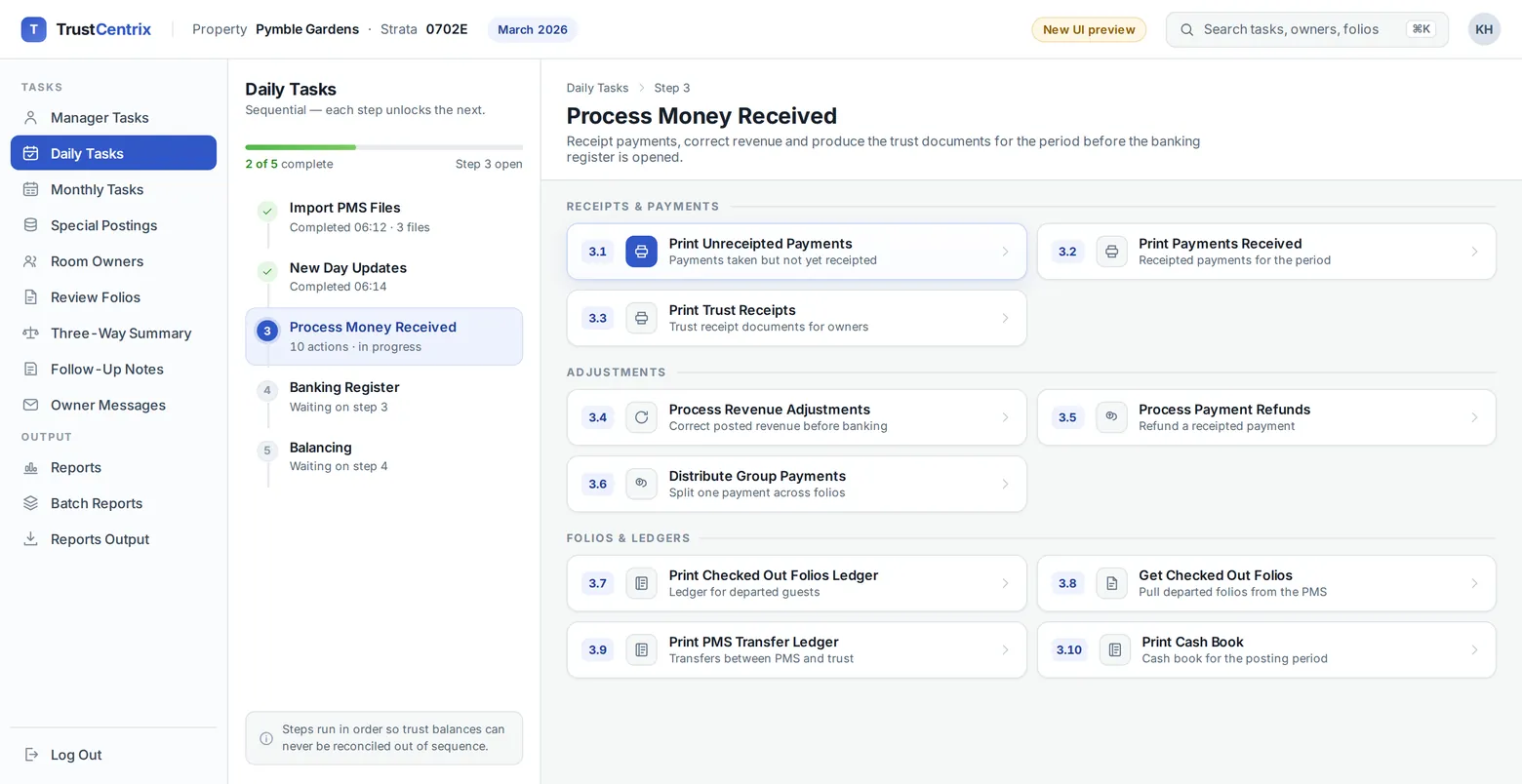Click the printer icon for Print Unreceipted Payments
This screenshot has width=1522, height=784.
pyautogui.click(x=641, y=252)
